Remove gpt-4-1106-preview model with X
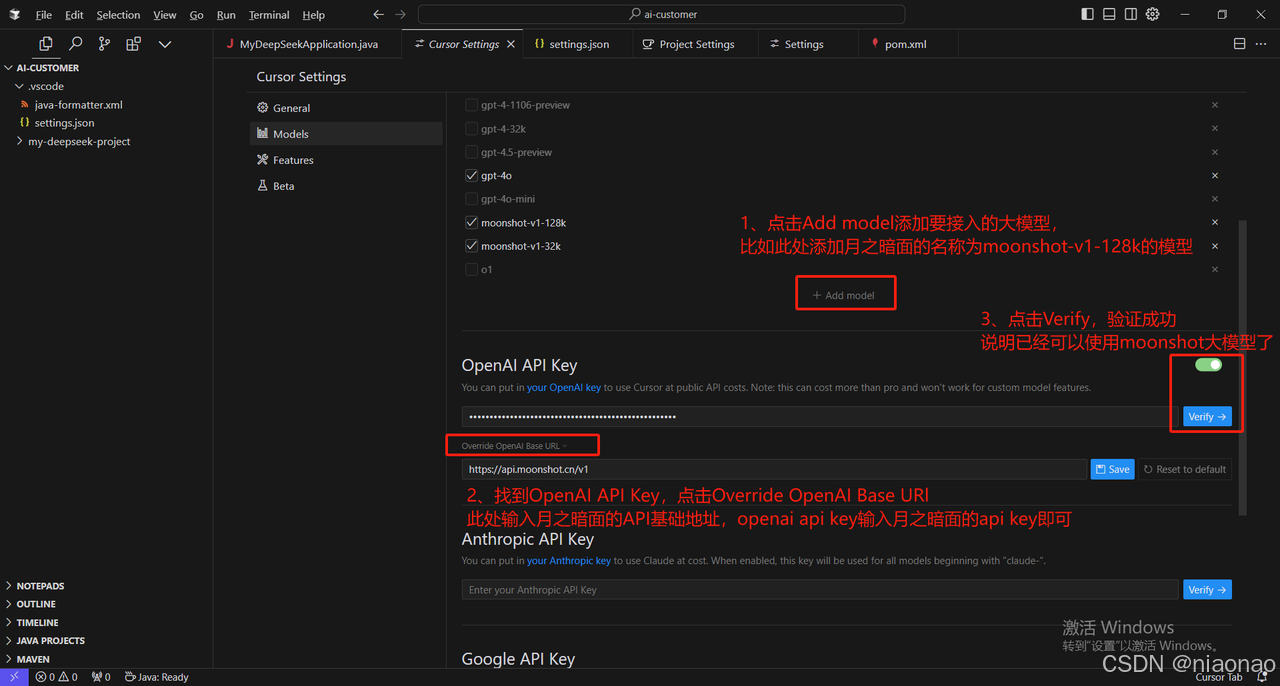Image resolution: width=1280 pixels, height=686 pixels. pos(1215,105)
